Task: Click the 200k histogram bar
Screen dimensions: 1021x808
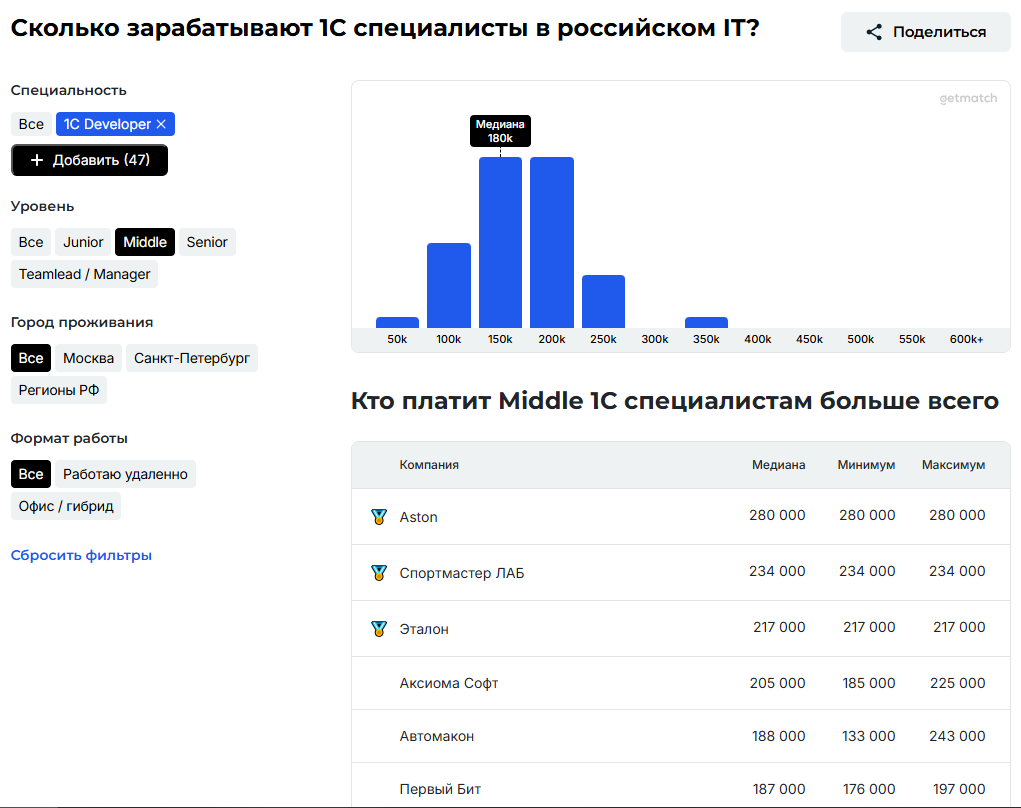Action: pyautogui.click(x=552, y=242)
